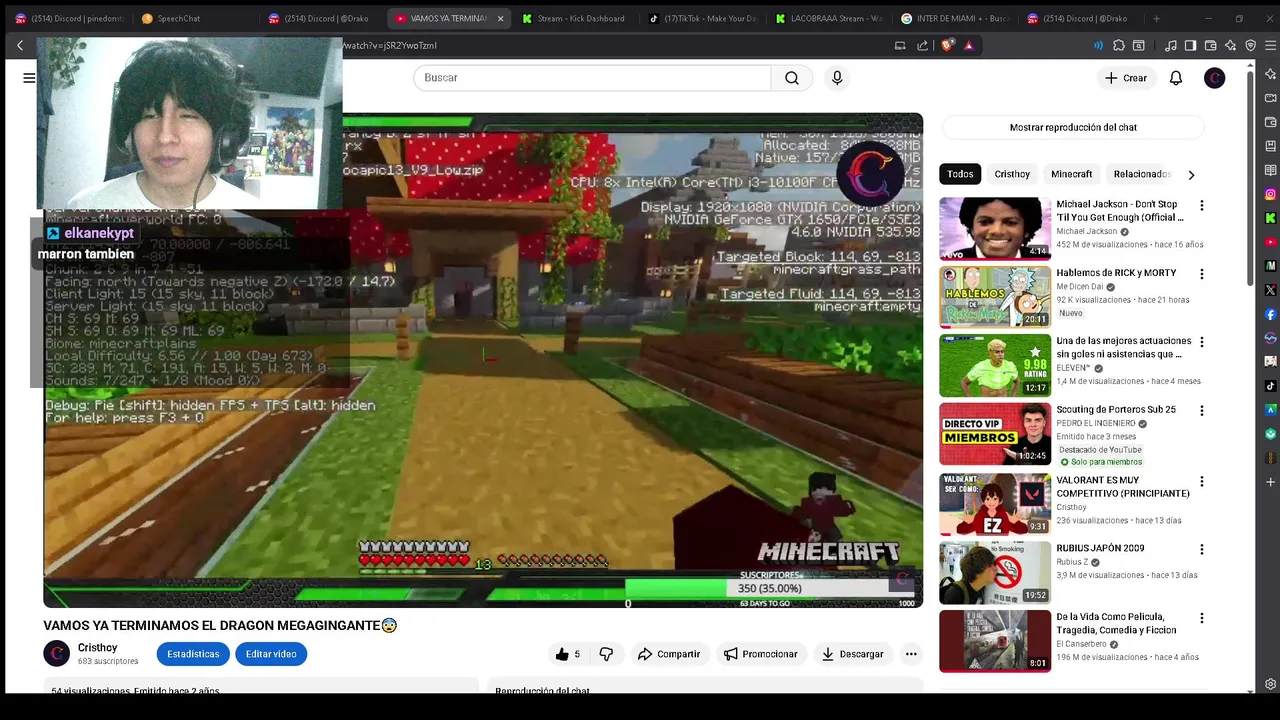Open TikTok in the browser sidebar
1280x720 pixels.
[x=1271, y=386]
